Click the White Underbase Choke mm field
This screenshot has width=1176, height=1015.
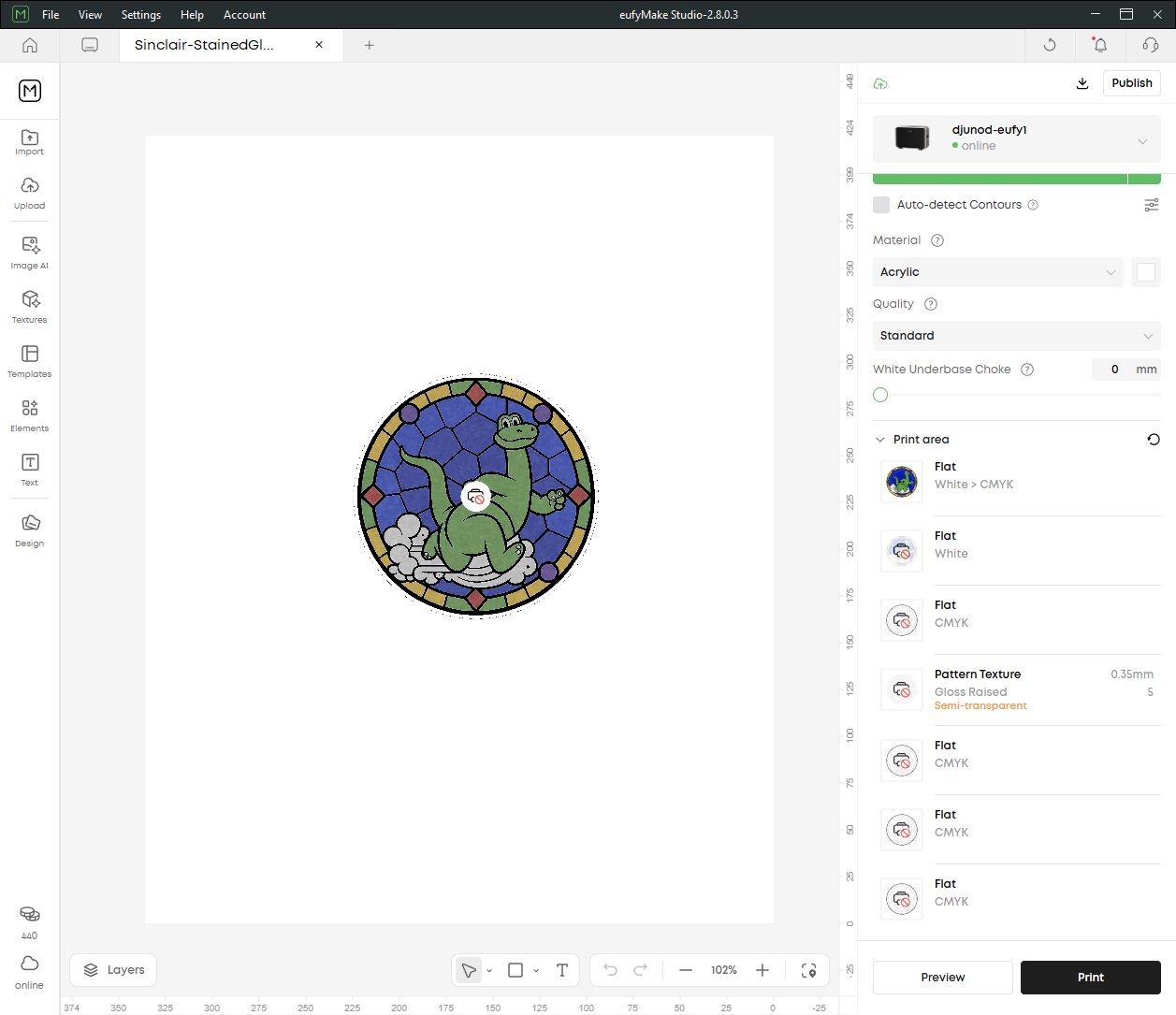[1126, 370]
